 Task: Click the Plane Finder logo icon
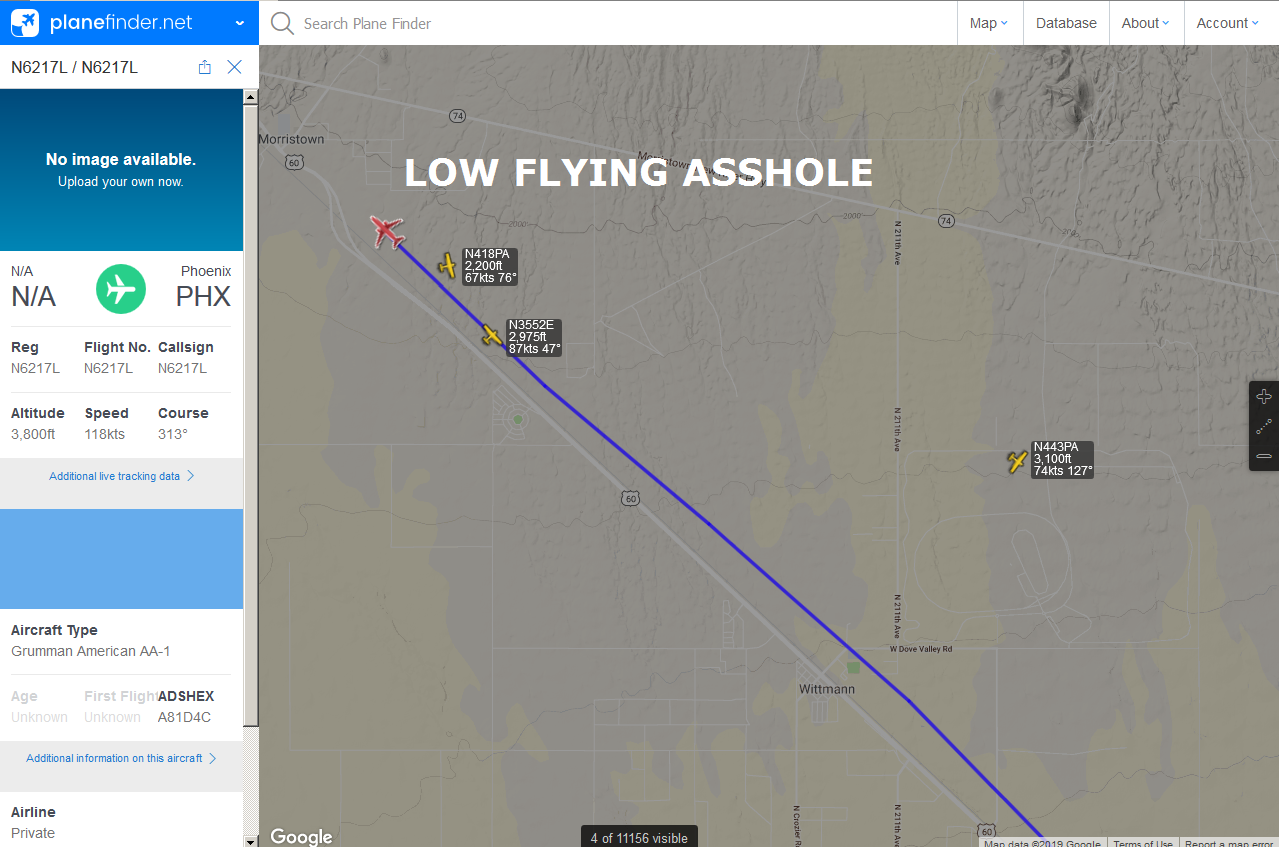coord(25,22)
